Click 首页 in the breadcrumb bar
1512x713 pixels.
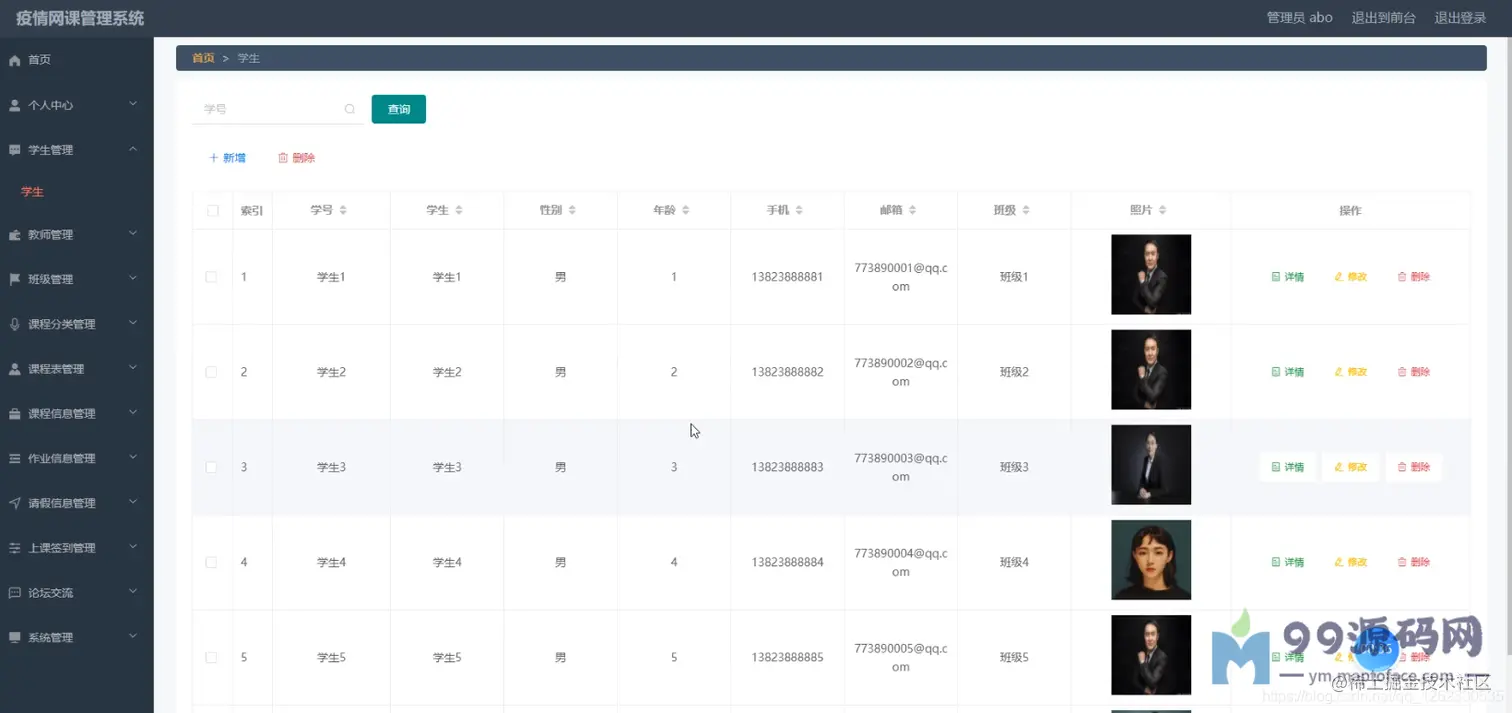(x=203, y=59)
